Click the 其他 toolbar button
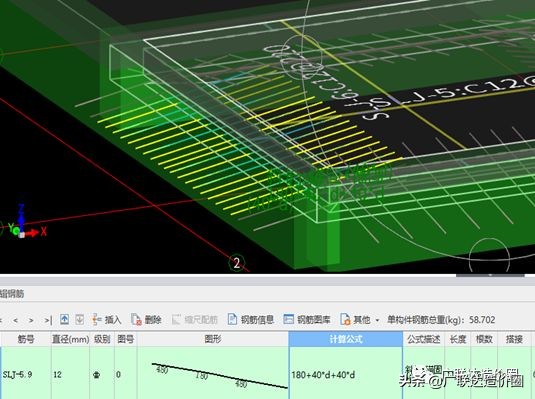Viewport: 535px width, 399px height. click(x=355, y=319)
